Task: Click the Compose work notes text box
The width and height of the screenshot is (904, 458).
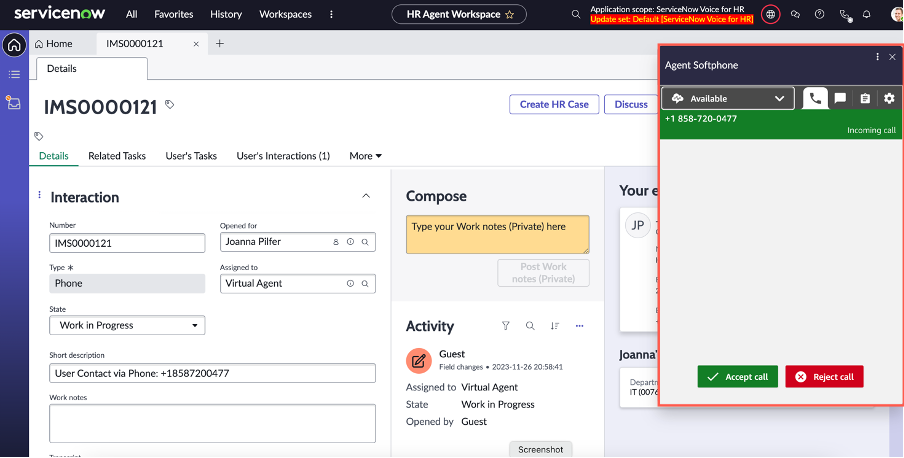Action: 498,235
